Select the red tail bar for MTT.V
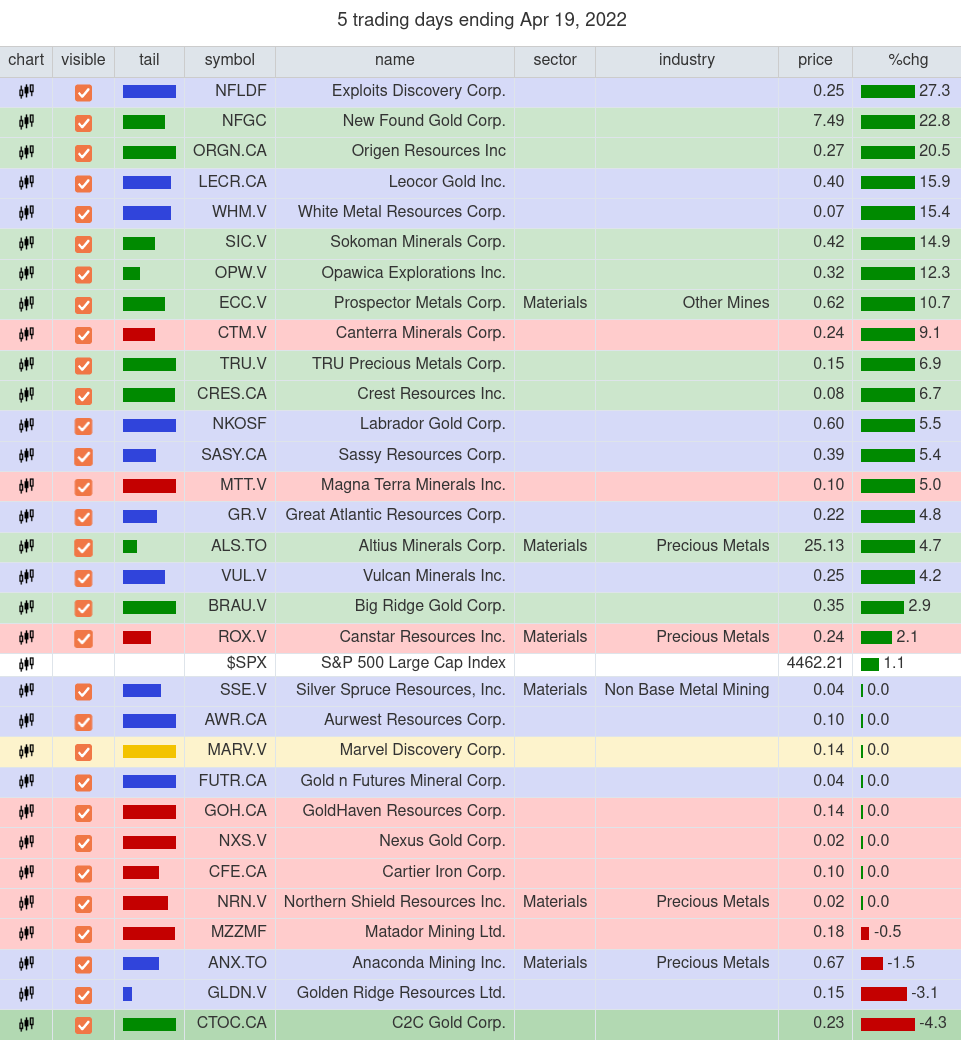Screen dimensions: 961x1040 [149, 486]
